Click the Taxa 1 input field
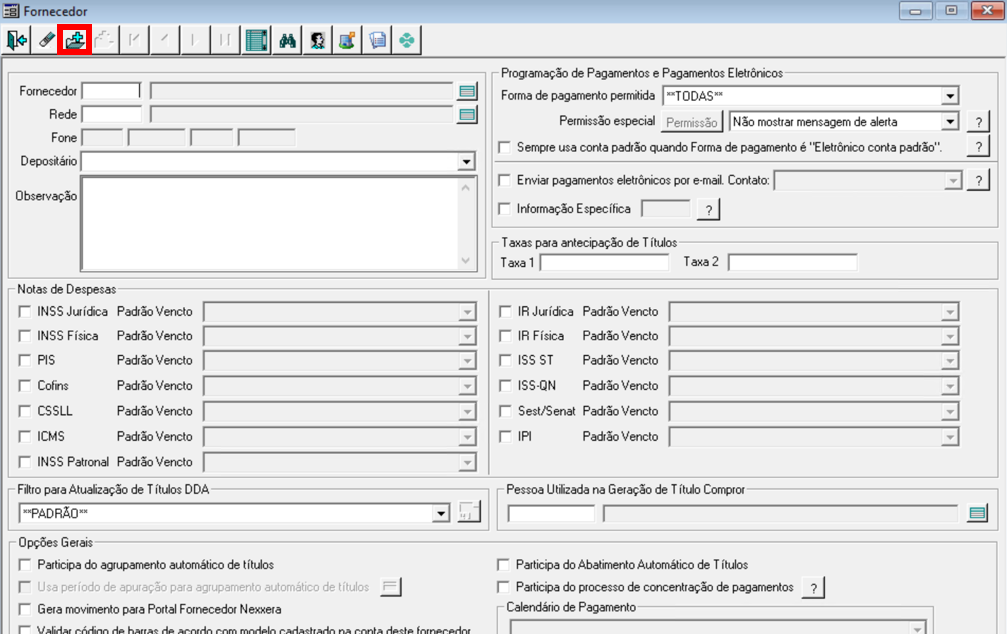 [604, 262]
